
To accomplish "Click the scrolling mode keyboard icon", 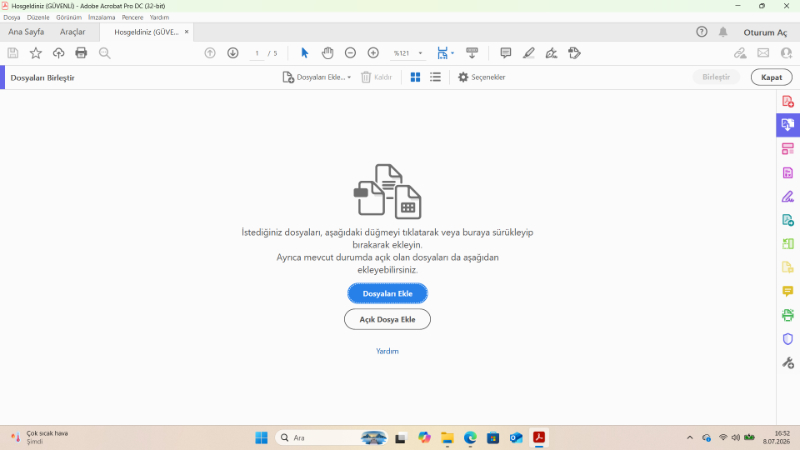I will pos(472,53).
